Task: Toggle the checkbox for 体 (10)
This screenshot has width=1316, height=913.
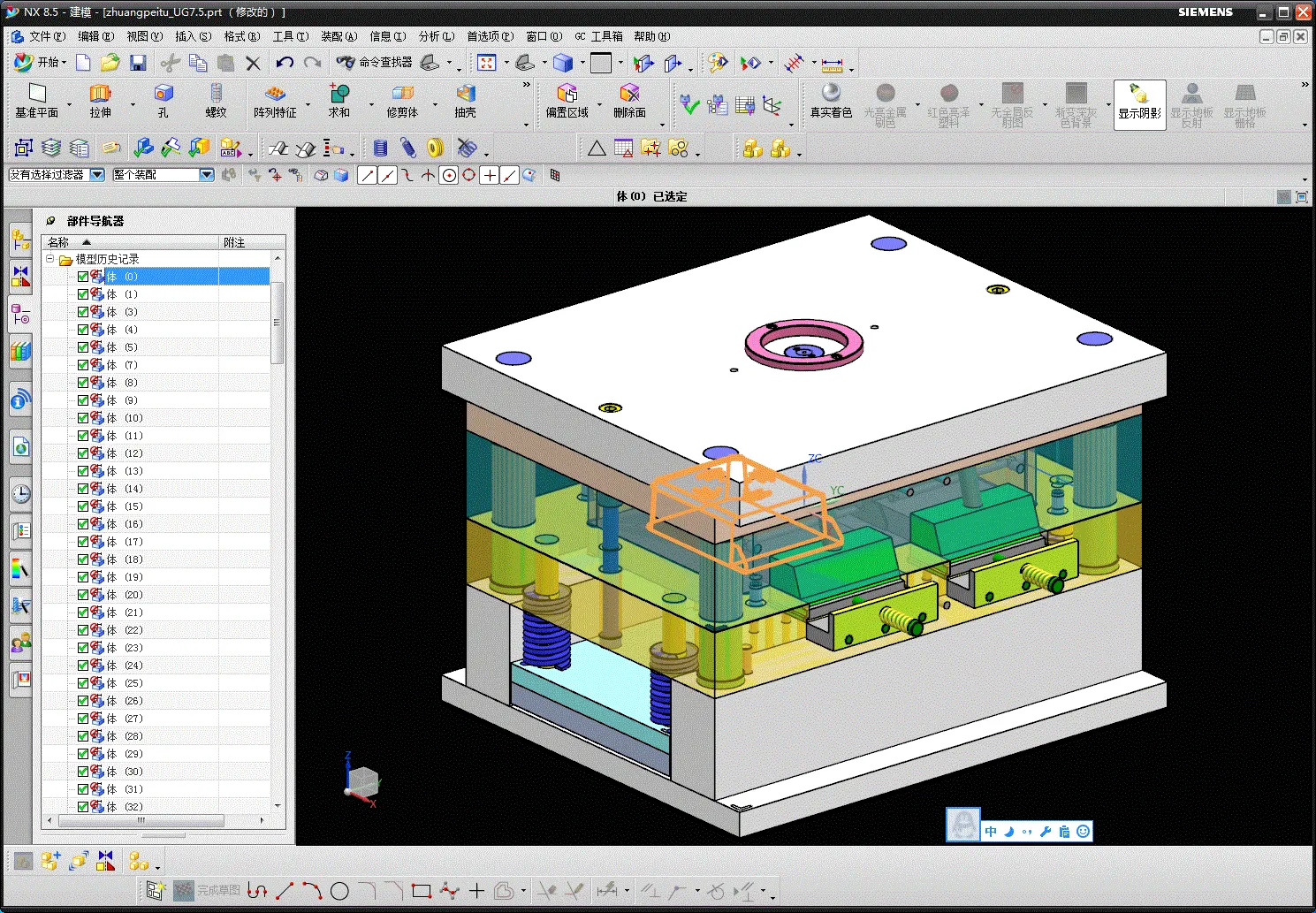Action: [x=83, y=418]
